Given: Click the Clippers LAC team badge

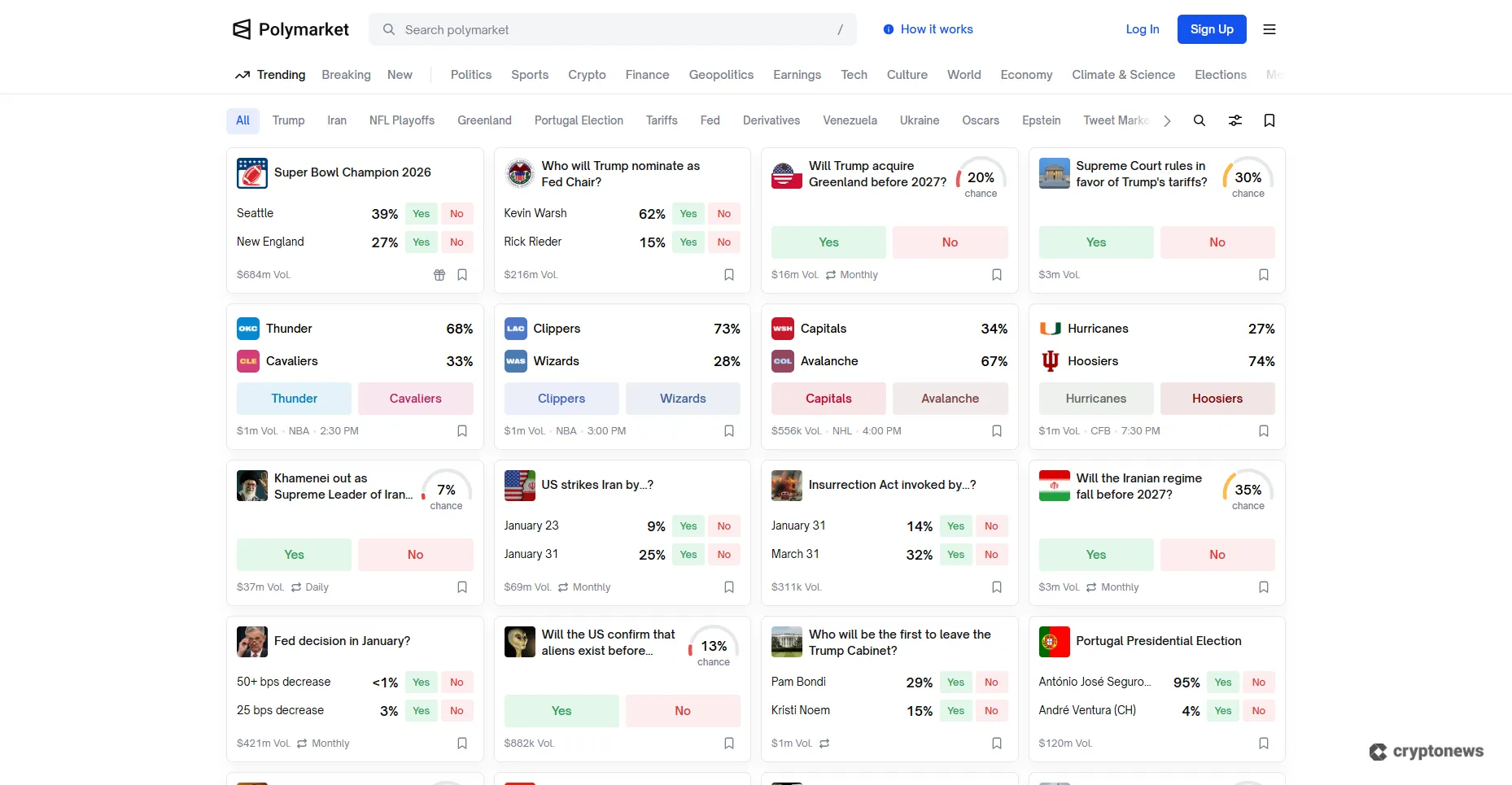Looking at the screenshot, I should (x=516, y=329).
